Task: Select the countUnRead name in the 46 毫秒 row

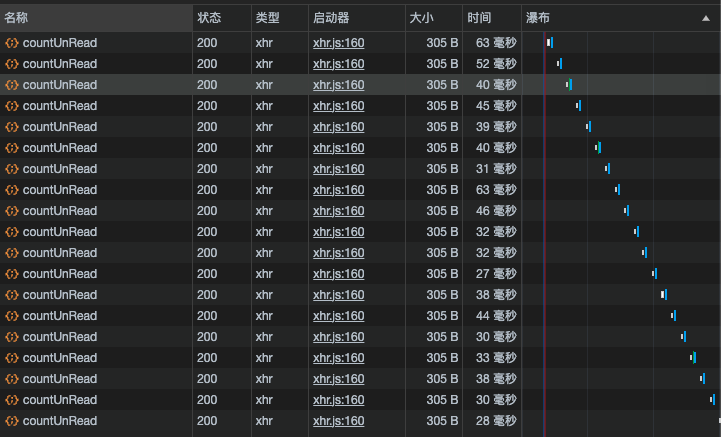Action: point(60,211)
